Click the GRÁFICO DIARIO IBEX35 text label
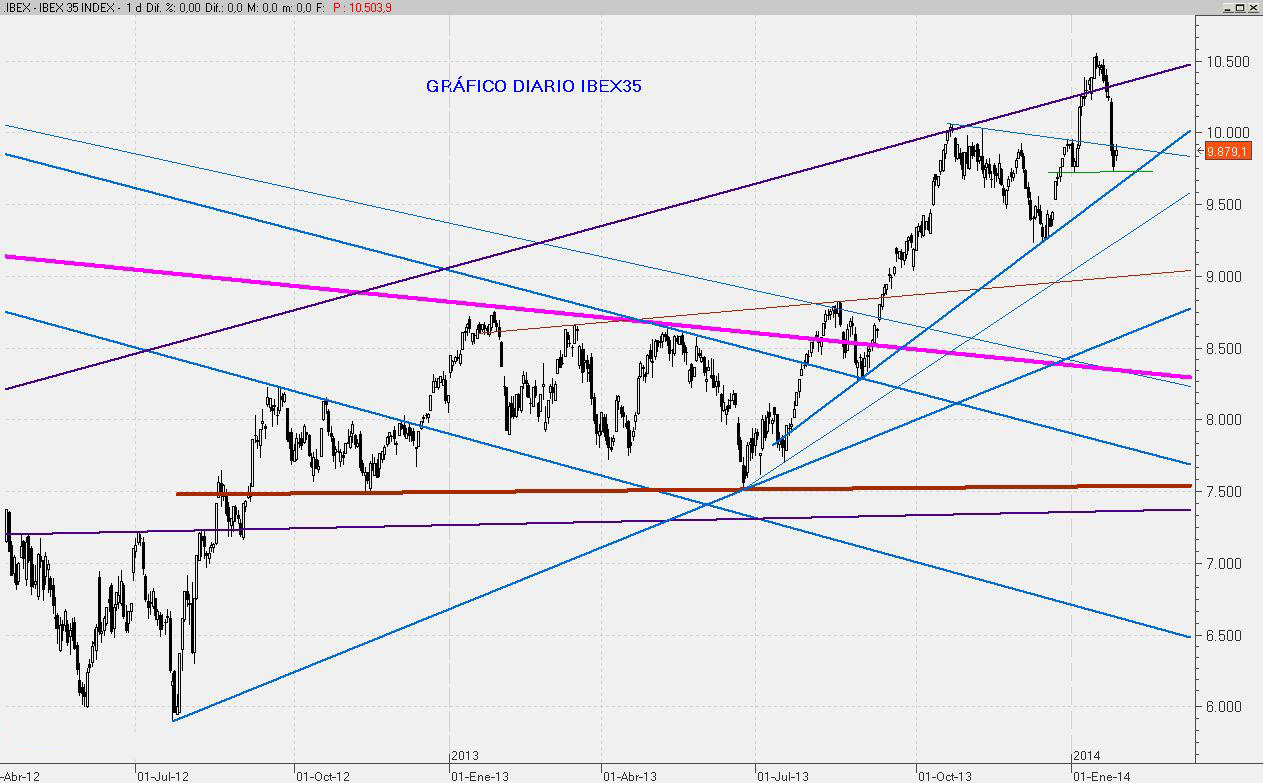Viewport: 1263px width, 783px height. coord(533,86)
